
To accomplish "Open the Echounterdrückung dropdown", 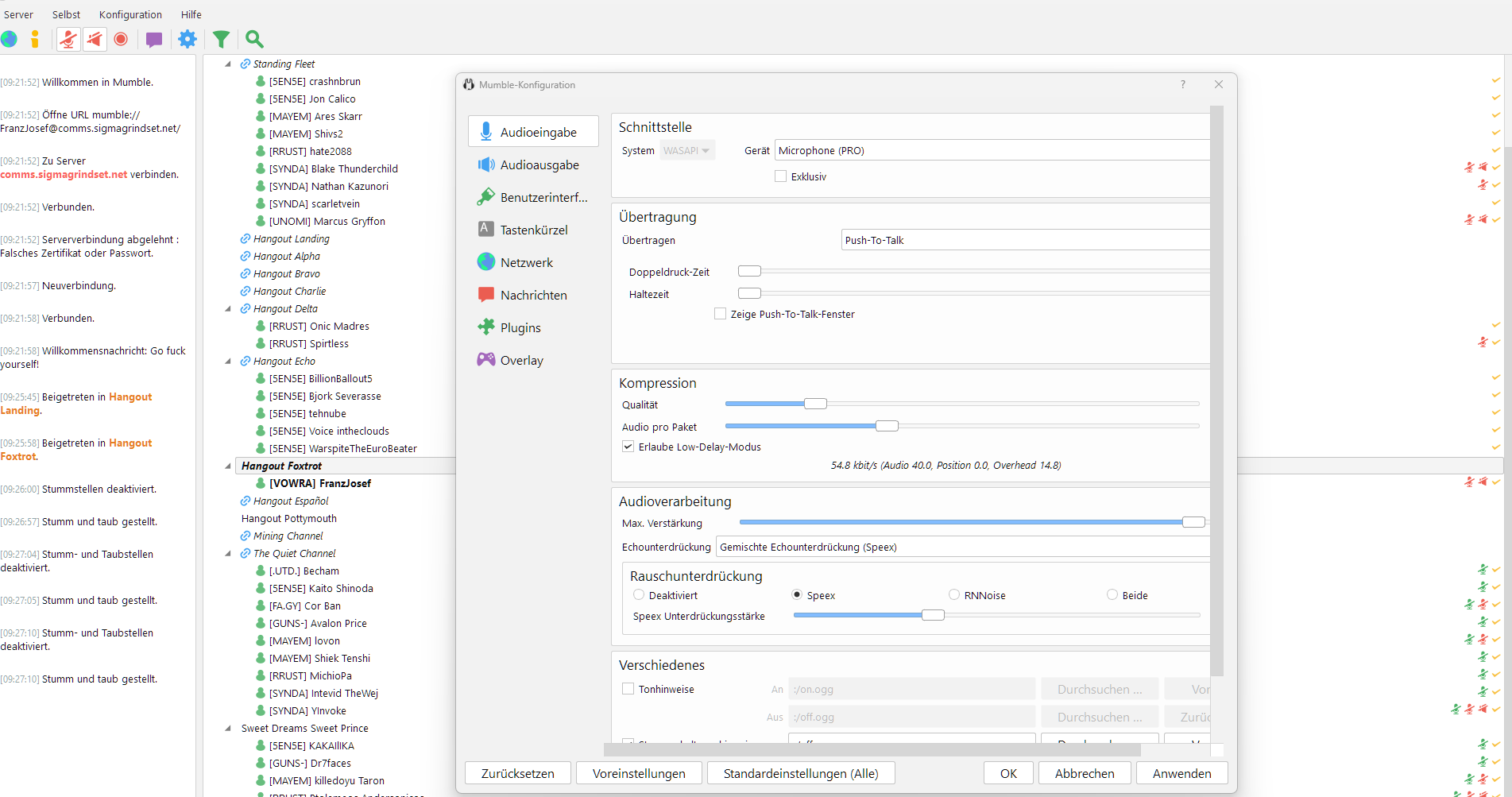I will pos(963,547).
